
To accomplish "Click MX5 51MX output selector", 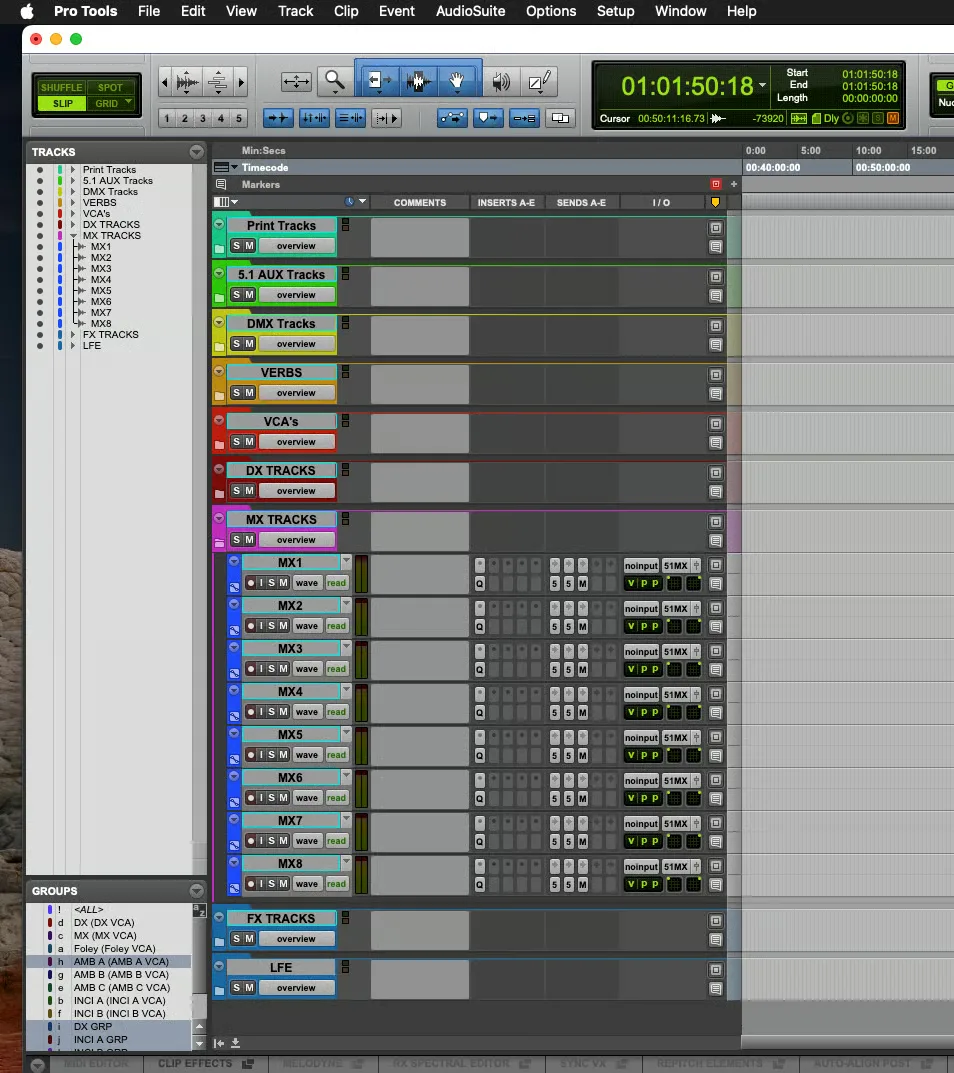I will pos(675,738).
